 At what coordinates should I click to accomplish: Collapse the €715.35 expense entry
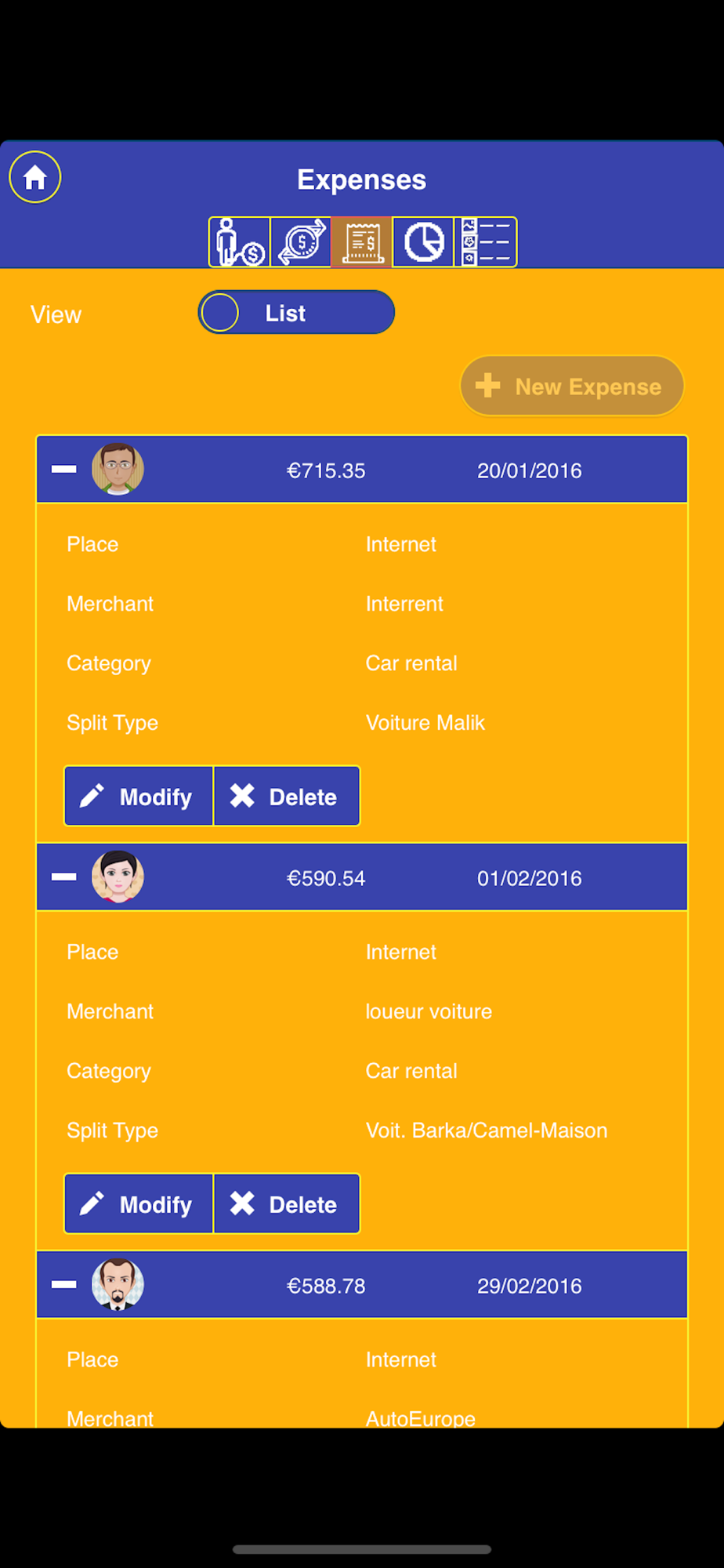63,470
